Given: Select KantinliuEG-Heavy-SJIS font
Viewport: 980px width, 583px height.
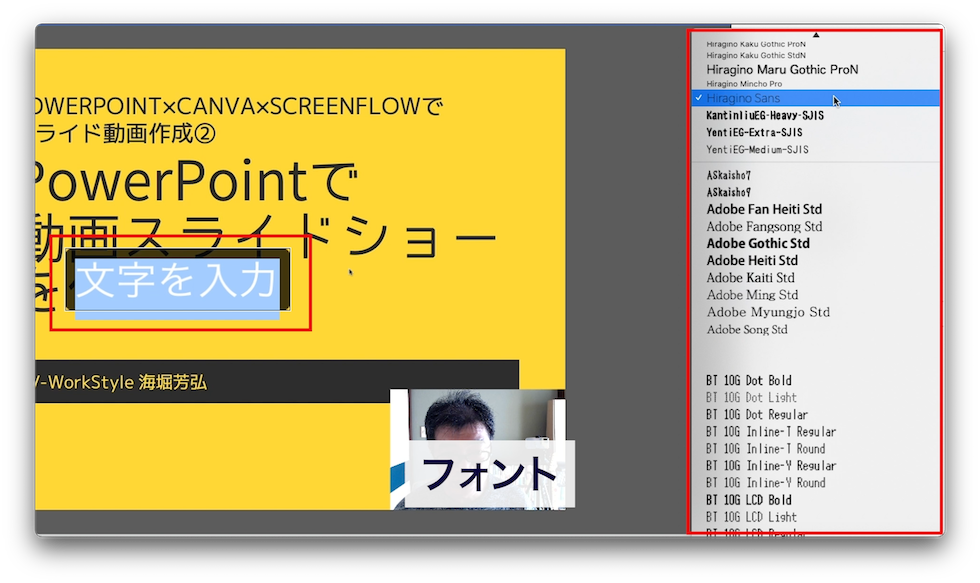Looking at the screenshot, I should [x=764, y=116].
